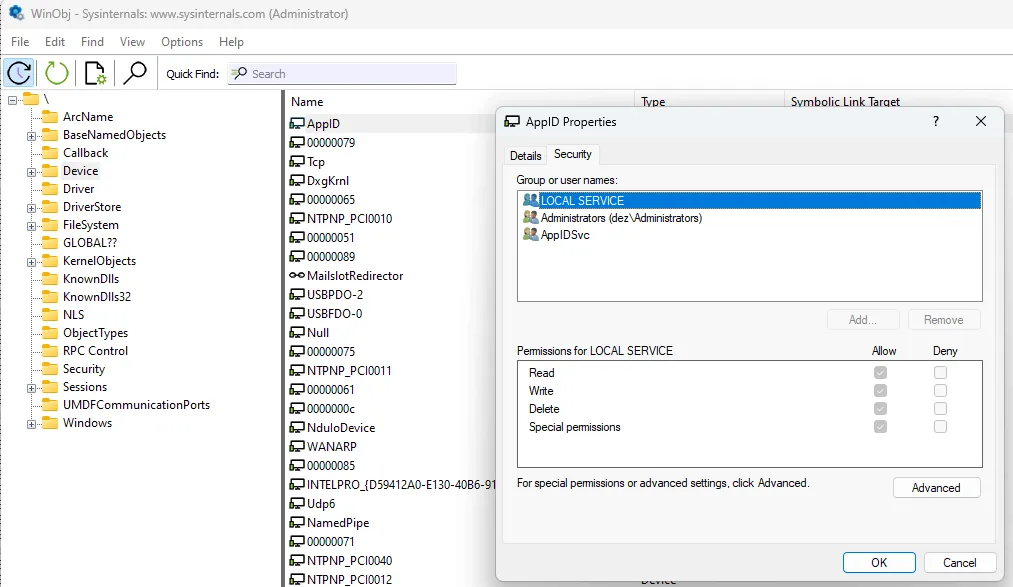Click the green Refresh toolbar icon
Viewport: 1013px width, 587px height.
click(57, 73)
